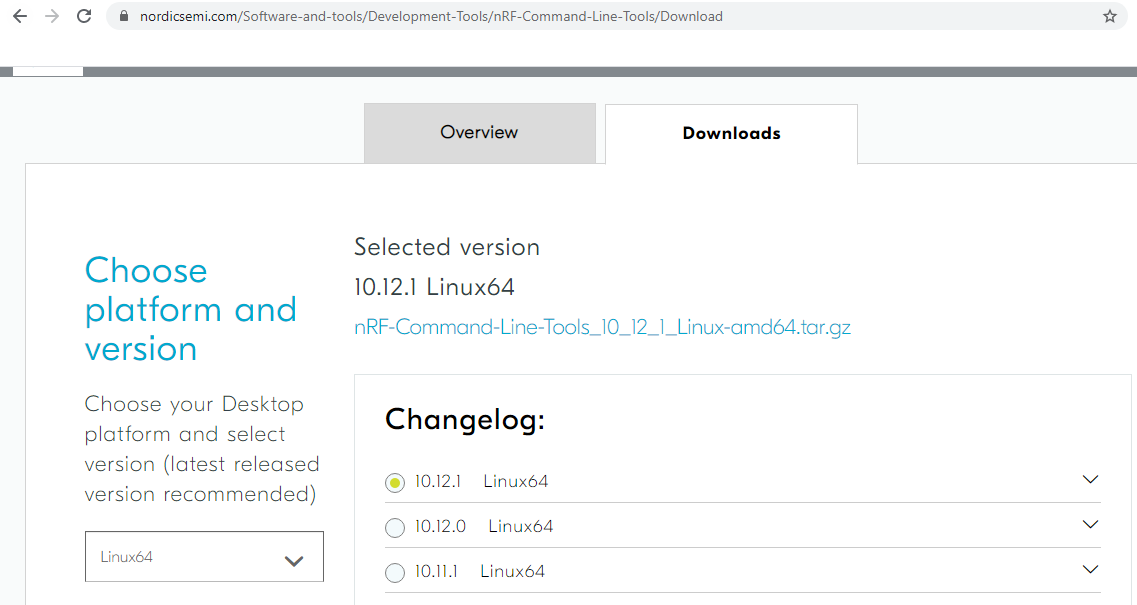
Task: Click the browser forward arrow
Action: 51,16
